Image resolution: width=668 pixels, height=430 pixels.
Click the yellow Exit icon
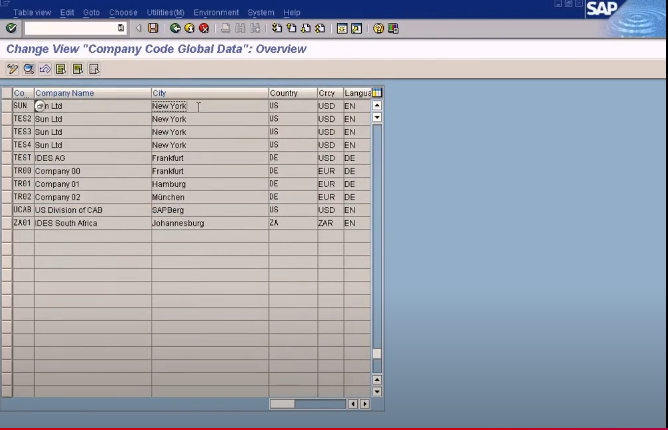(x=190, y=29)
